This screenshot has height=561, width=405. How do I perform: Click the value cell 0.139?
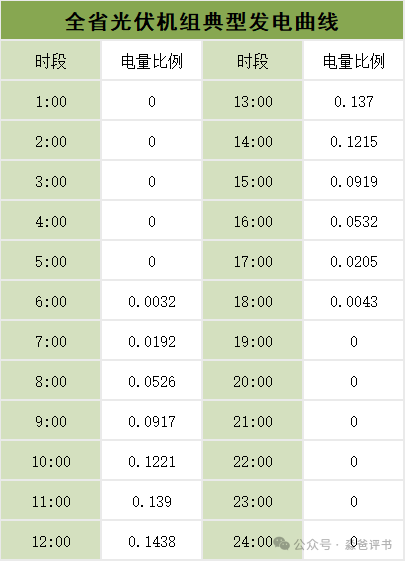pos(152,501)
